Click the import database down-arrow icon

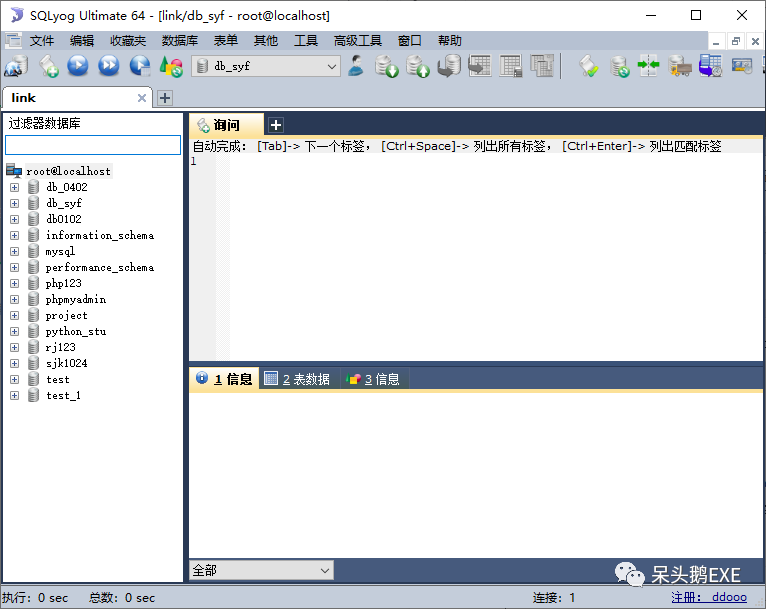386,66
